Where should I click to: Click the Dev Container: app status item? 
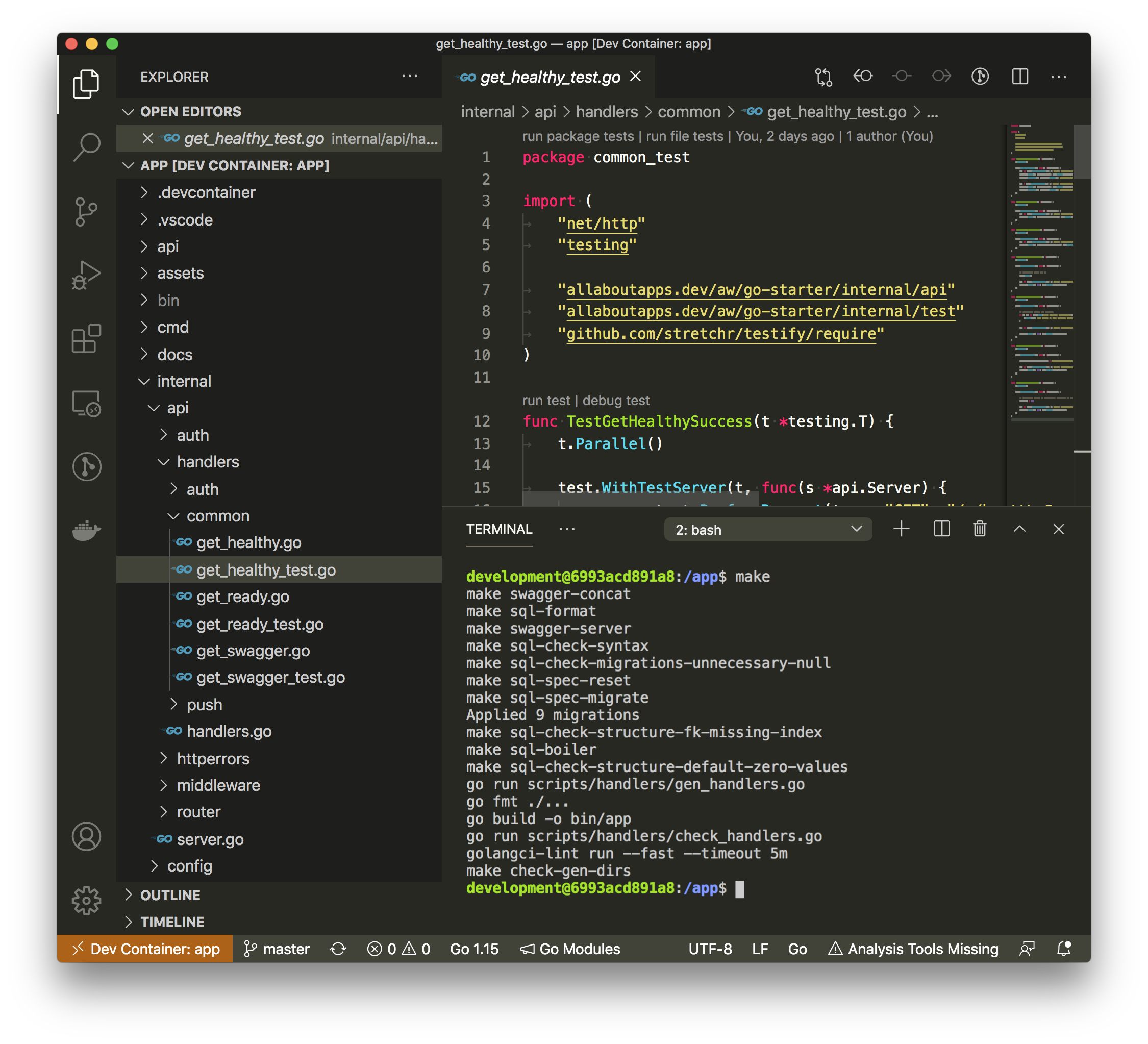145,949
